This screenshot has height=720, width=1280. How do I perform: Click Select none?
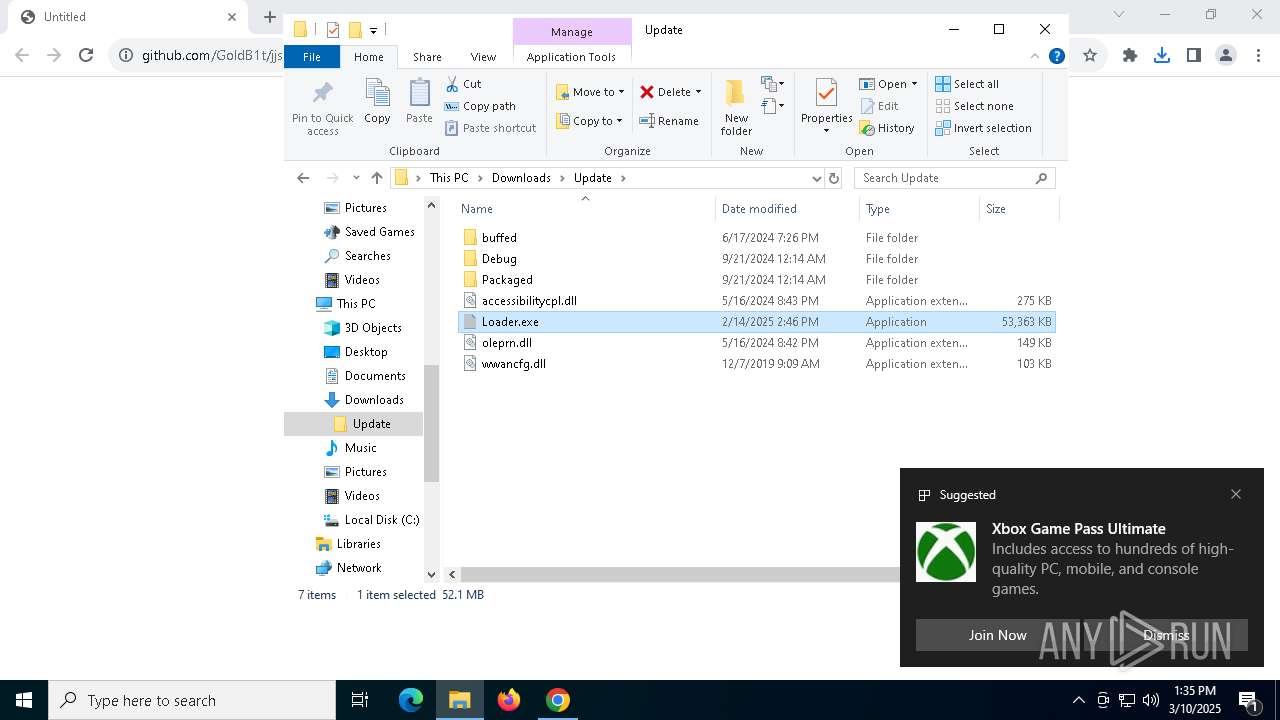click(975, 106)
